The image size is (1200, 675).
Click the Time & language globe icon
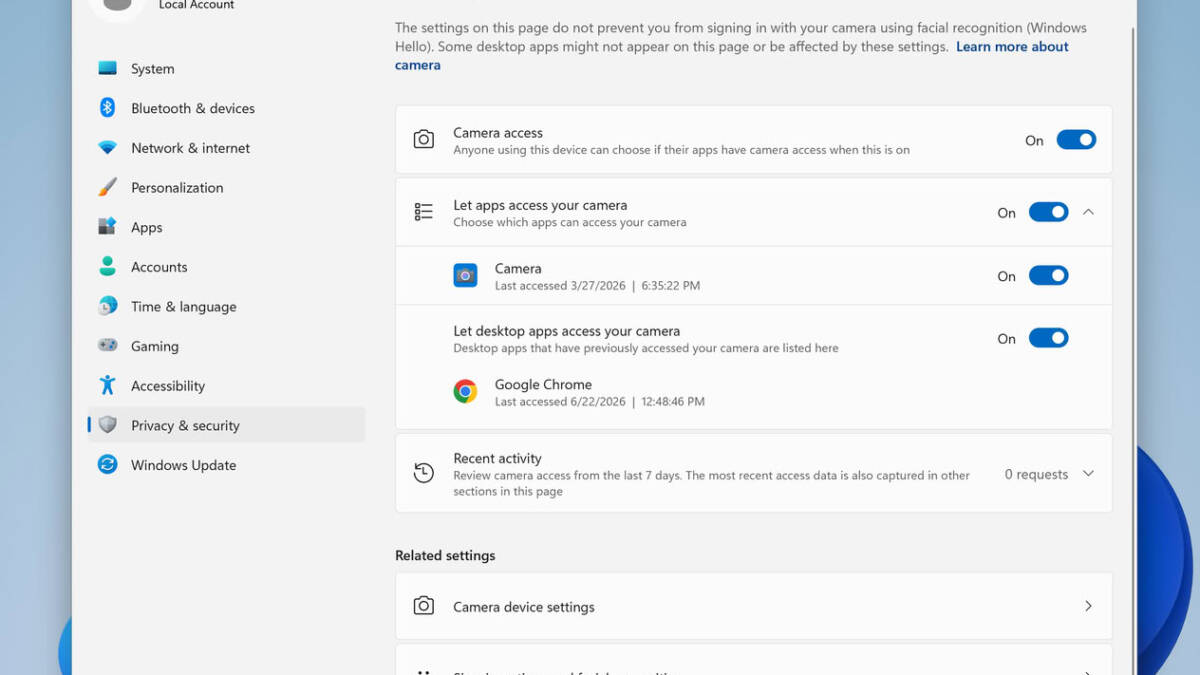tap(108, 306)
